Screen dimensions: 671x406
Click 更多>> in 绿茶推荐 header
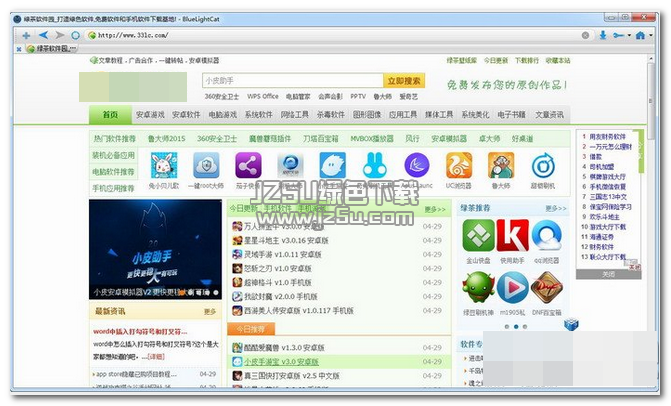pyautogui.click(x=555, y=208)
